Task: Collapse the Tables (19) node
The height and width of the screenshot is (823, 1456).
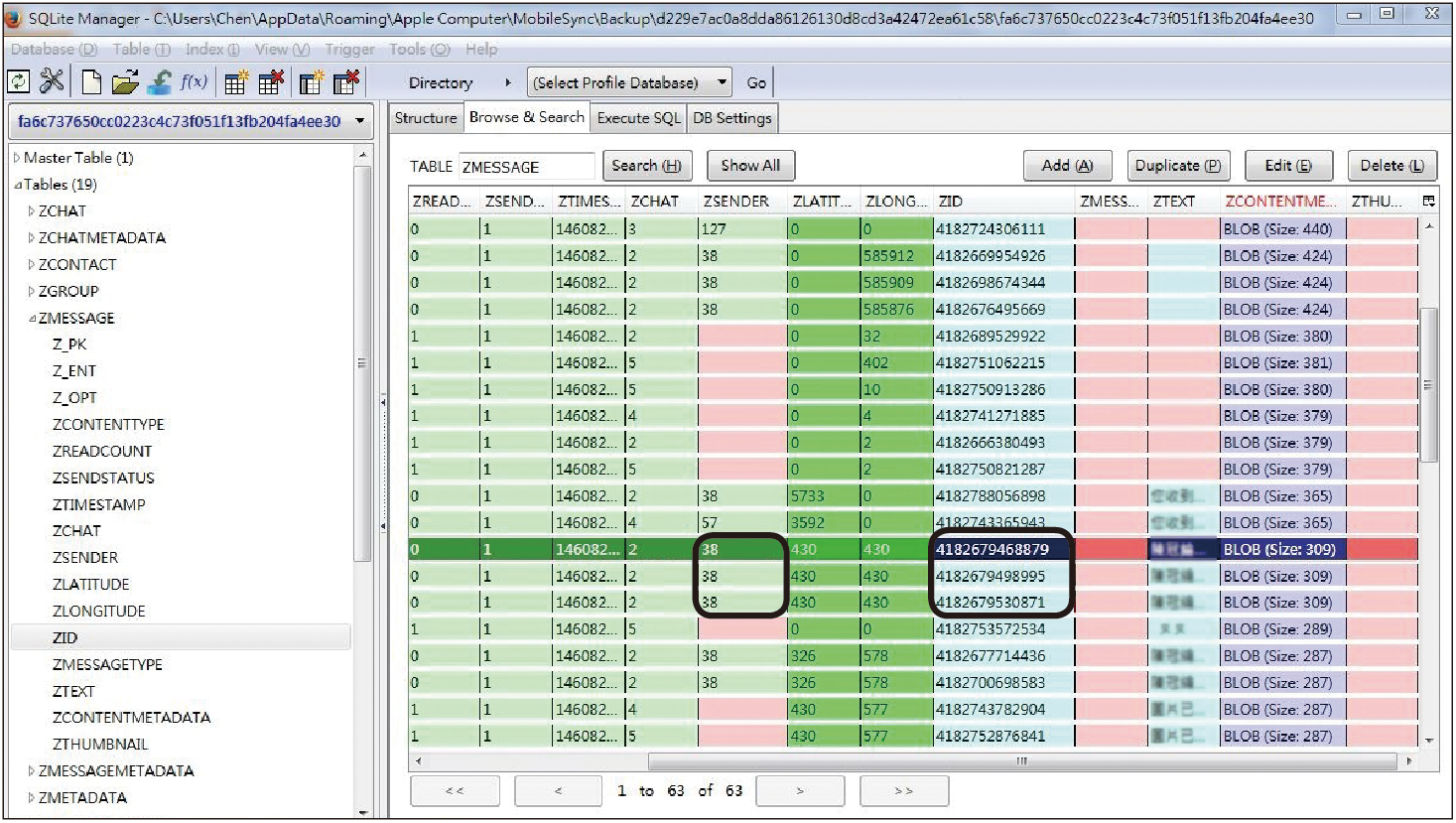Action: point(18,185)
